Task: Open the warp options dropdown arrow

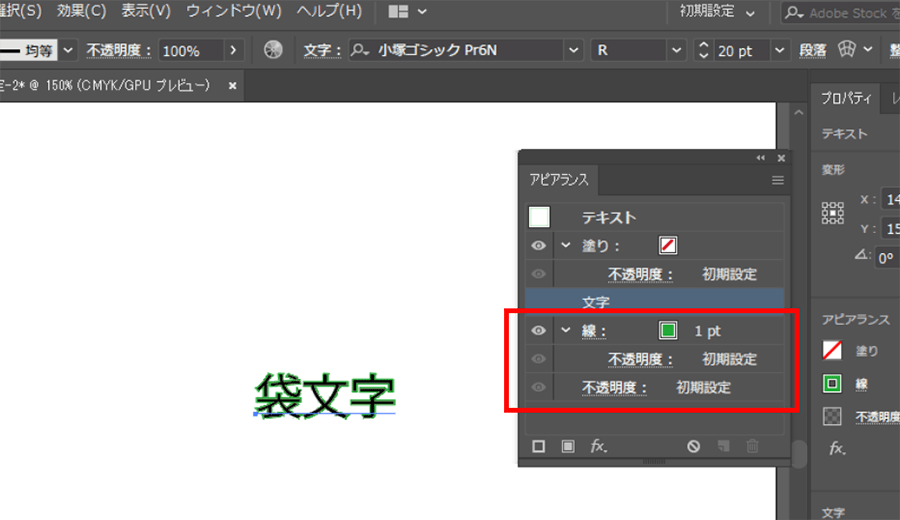Action: (868, 49)
